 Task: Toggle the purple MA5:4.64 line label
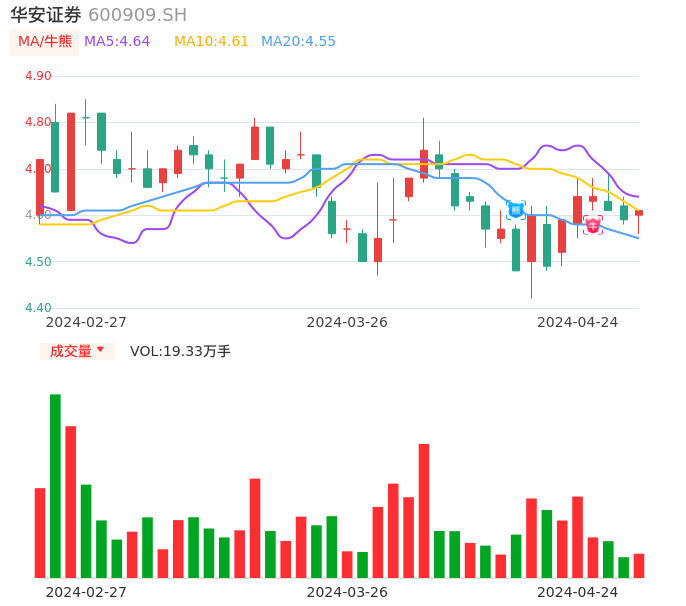click(117, 42)
